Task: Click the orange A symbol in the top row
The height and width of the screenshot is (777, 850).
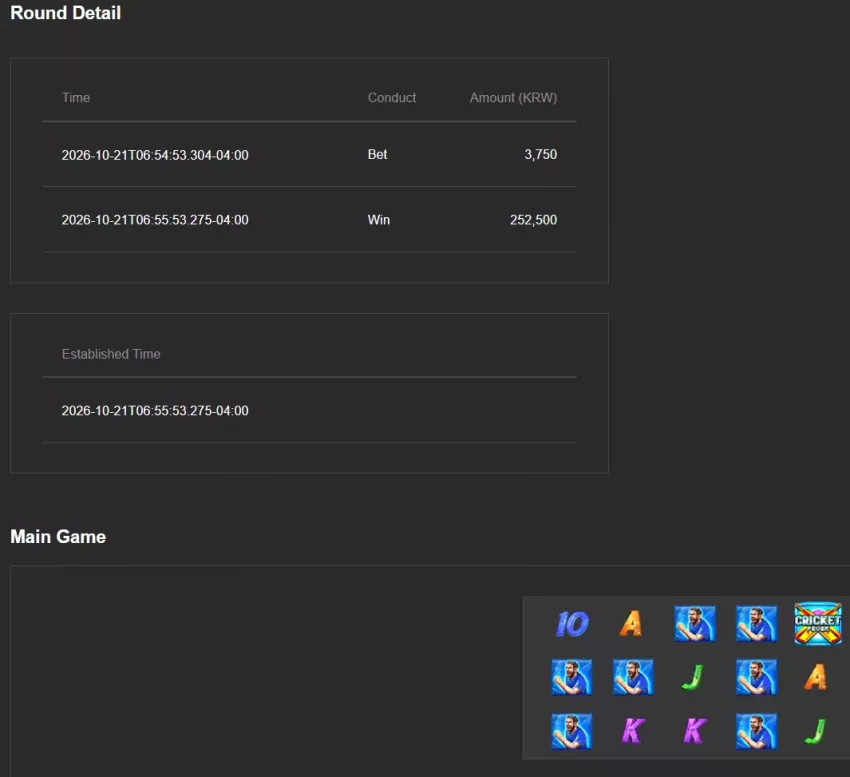Action: [x=630, y=624]
